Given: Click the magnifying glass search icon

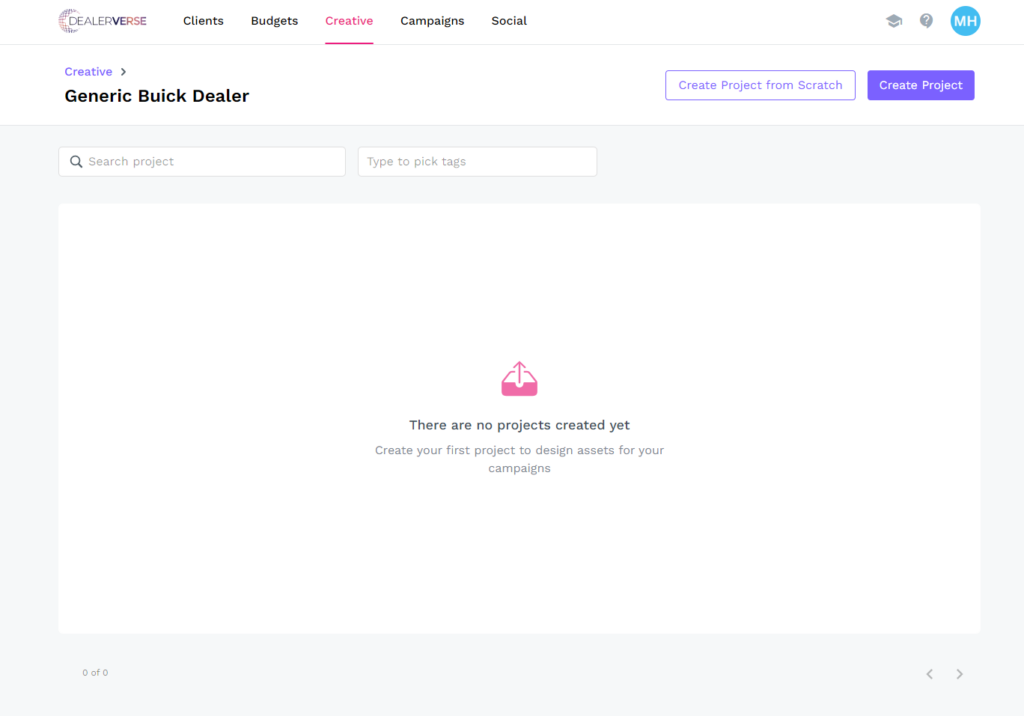Looking at the screenshot, I should tap(76, 162).
